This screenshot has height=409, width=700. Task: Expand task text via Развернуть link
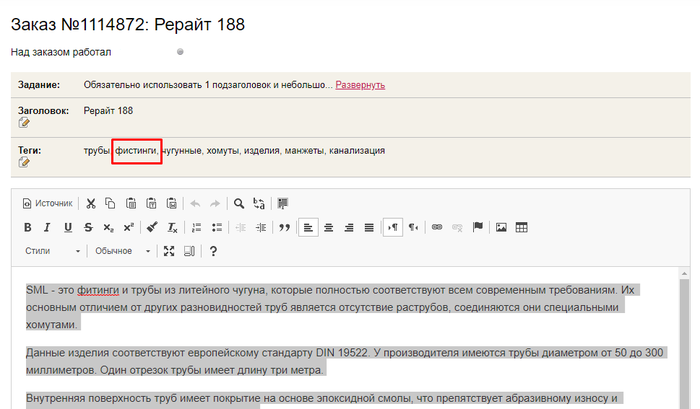[360, 85]
